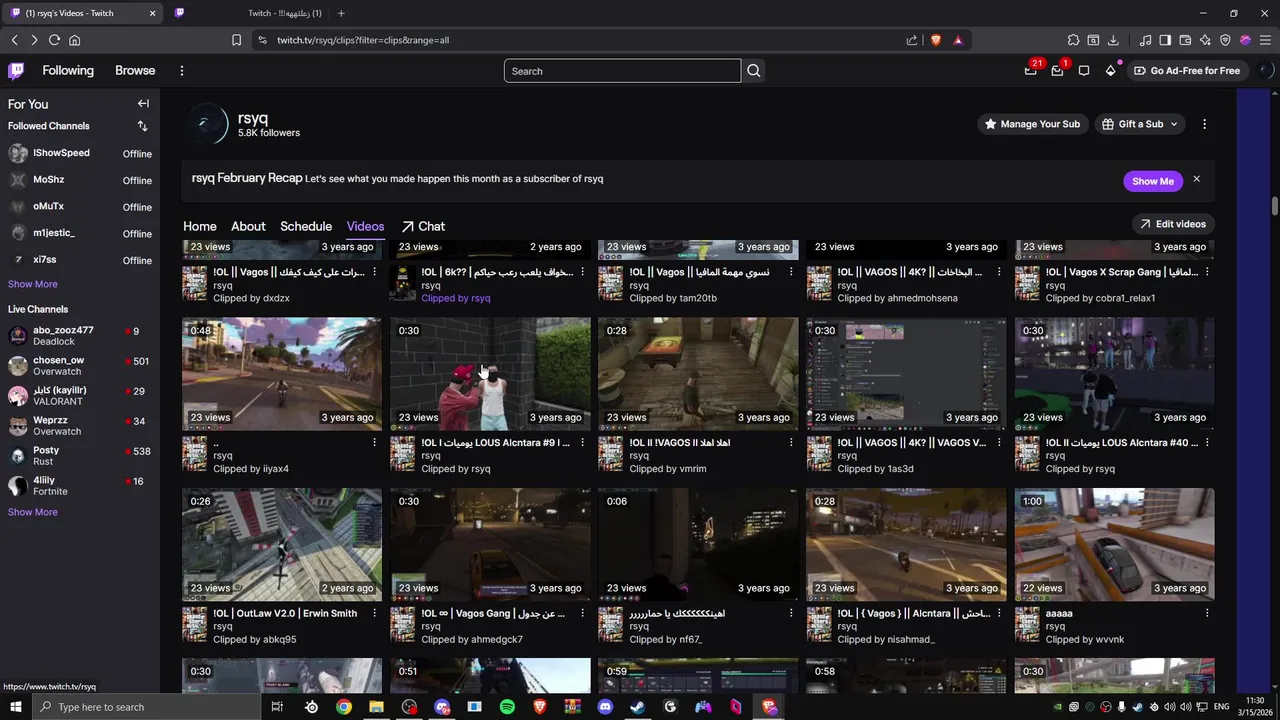Open Brave Leo AI sparkle icon
The height and width of the screenshot is (720, 1280).
(x=1205, y=40)
